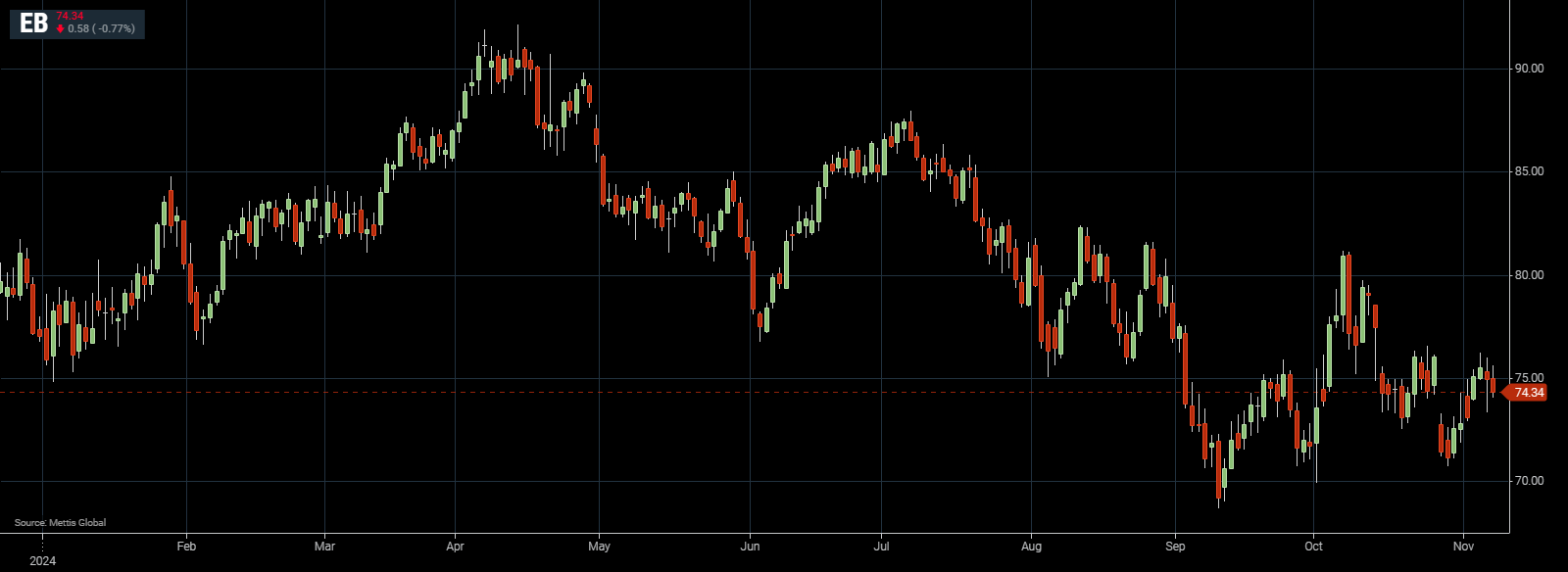Click the 80.00 price axis label
Image resolution: width=1568 pixels, height=572 pixels.
(1529, 275)
